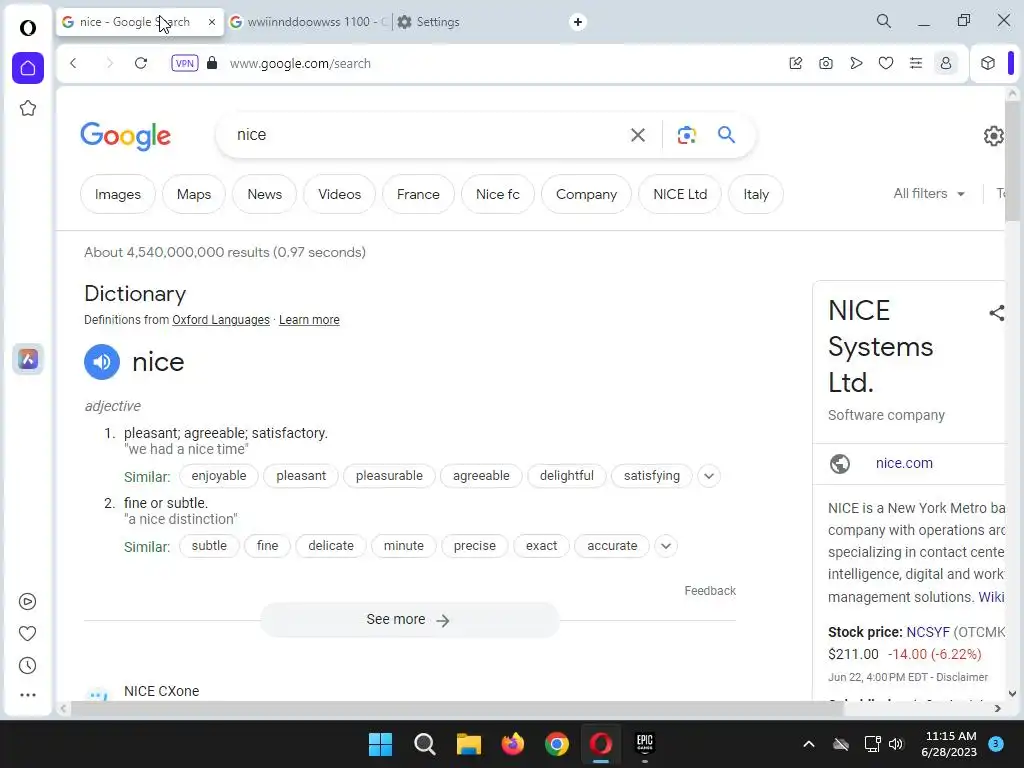1024x768 pixels.
Task: Switch to the Settings tab
Action: tap(428, 22)
